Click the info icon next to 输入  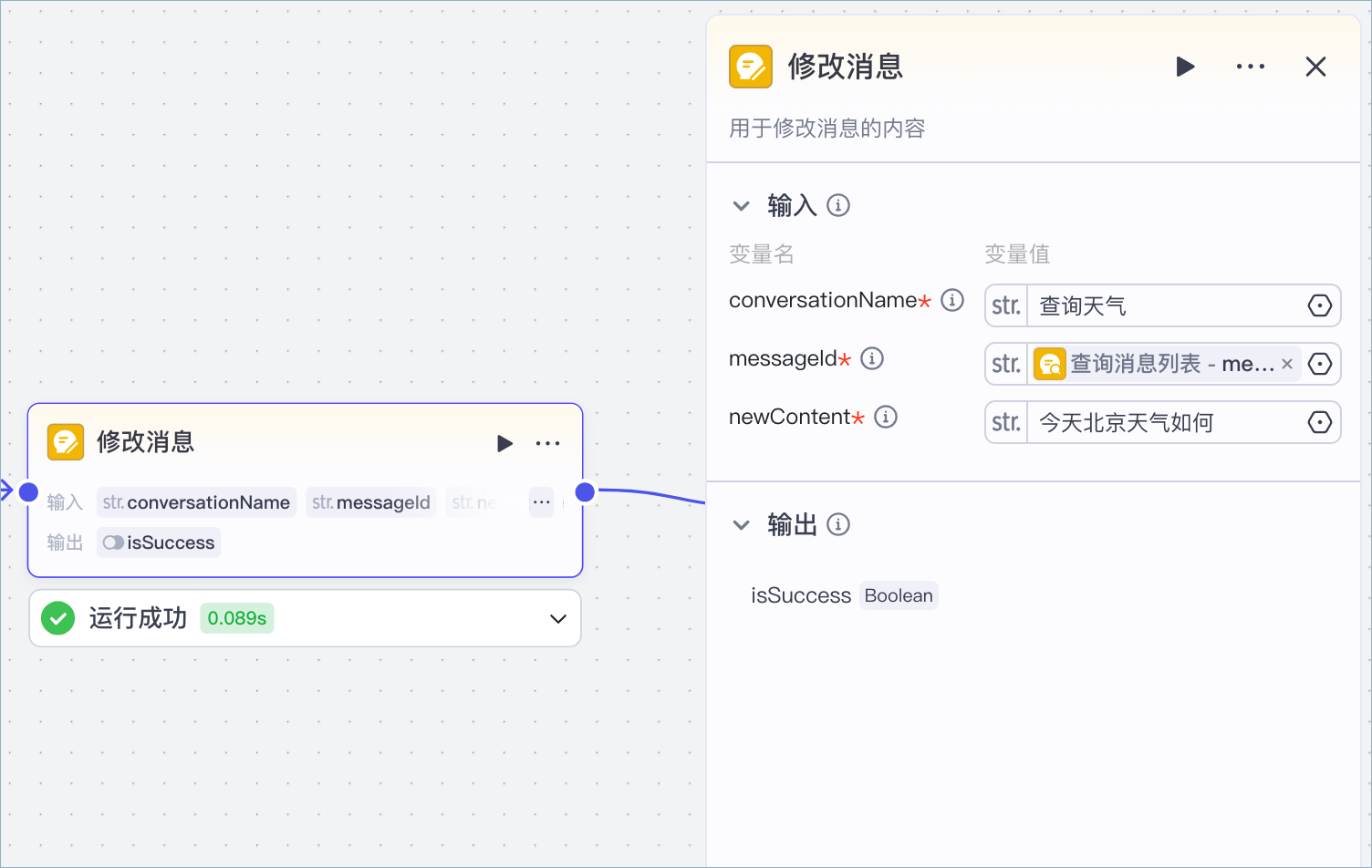pyautogui.click(x=838, y=205)
